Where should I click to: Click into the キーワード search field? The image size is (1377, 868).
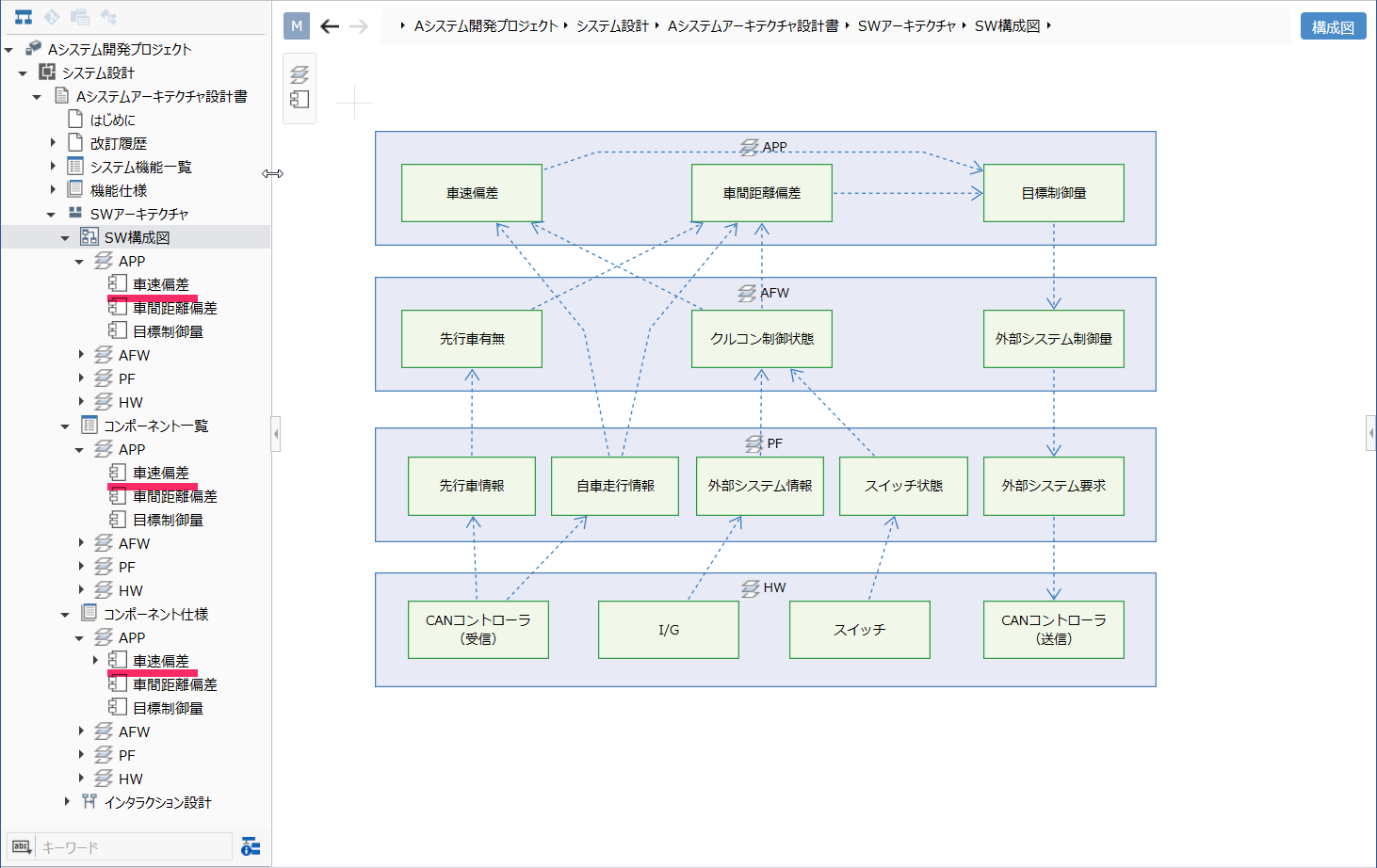(134, 846)
